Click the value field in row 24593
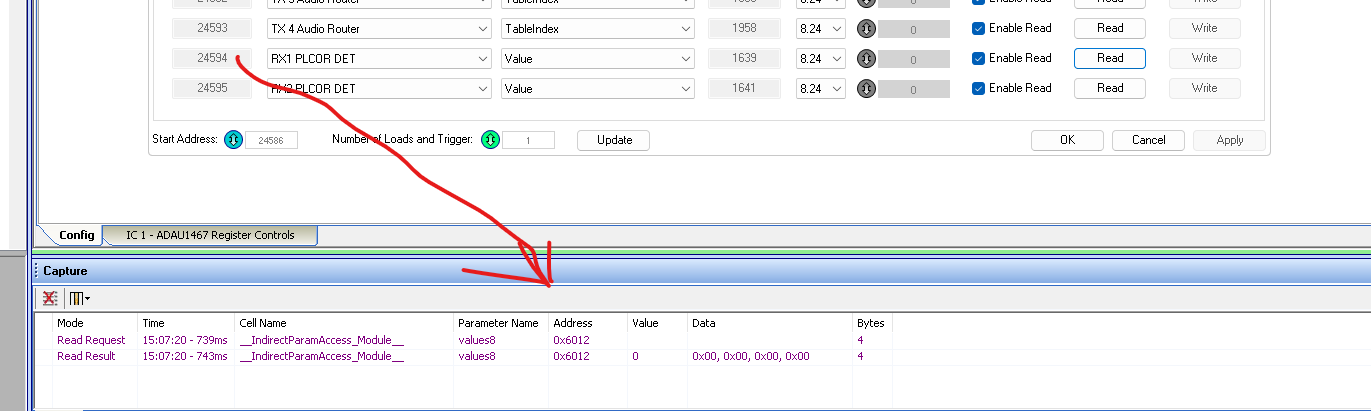The image size is (1371, 411). pos(914,29)
